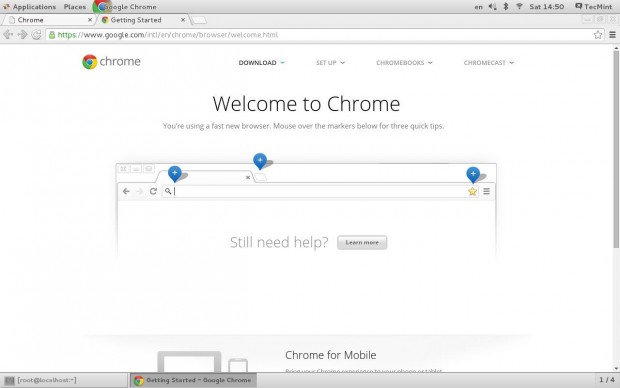Bookmark page with address bar star
This screenshot has width=620, height=388.
597,35
